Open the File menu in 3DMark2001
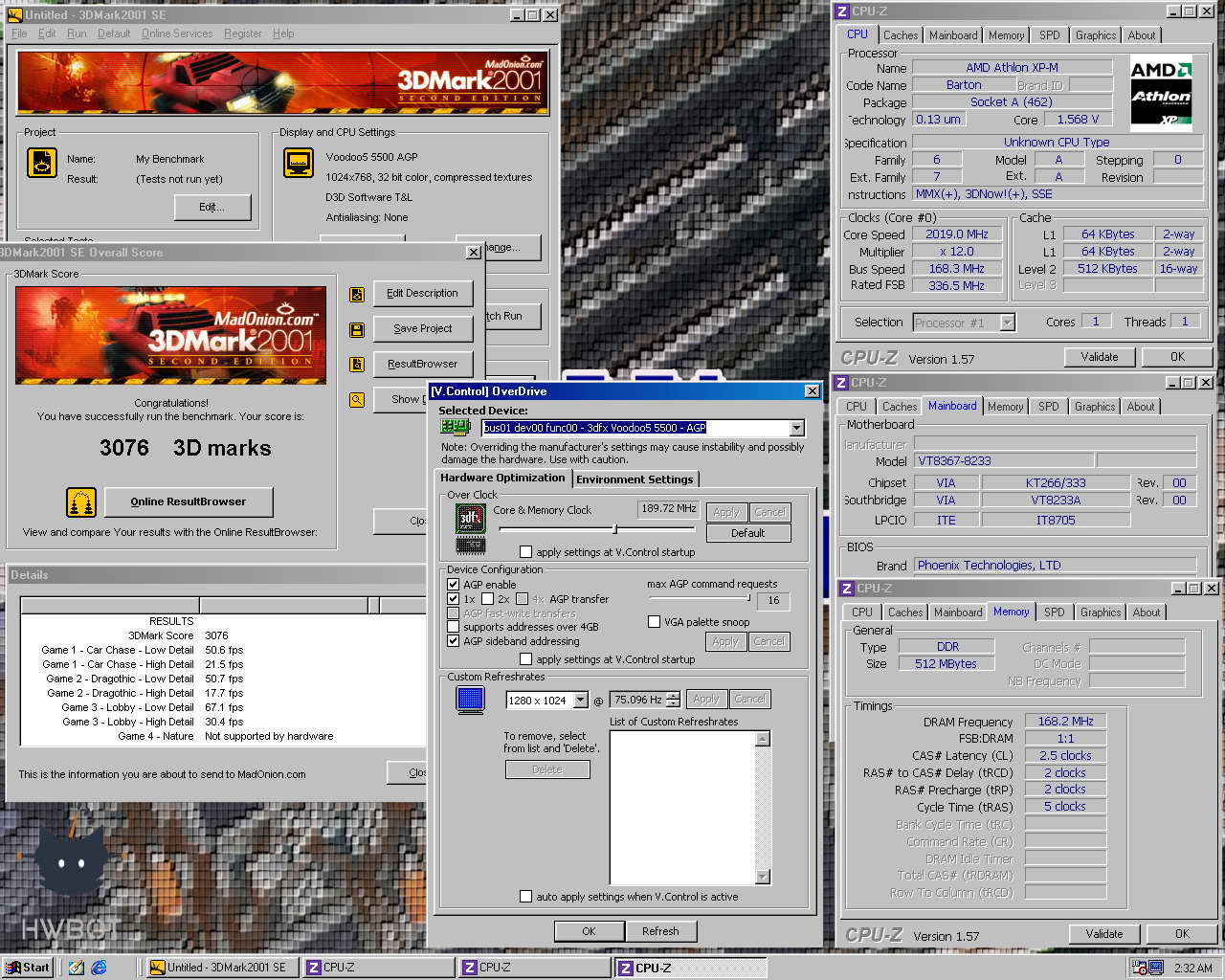1225x980 pixels. click(19, 33)
